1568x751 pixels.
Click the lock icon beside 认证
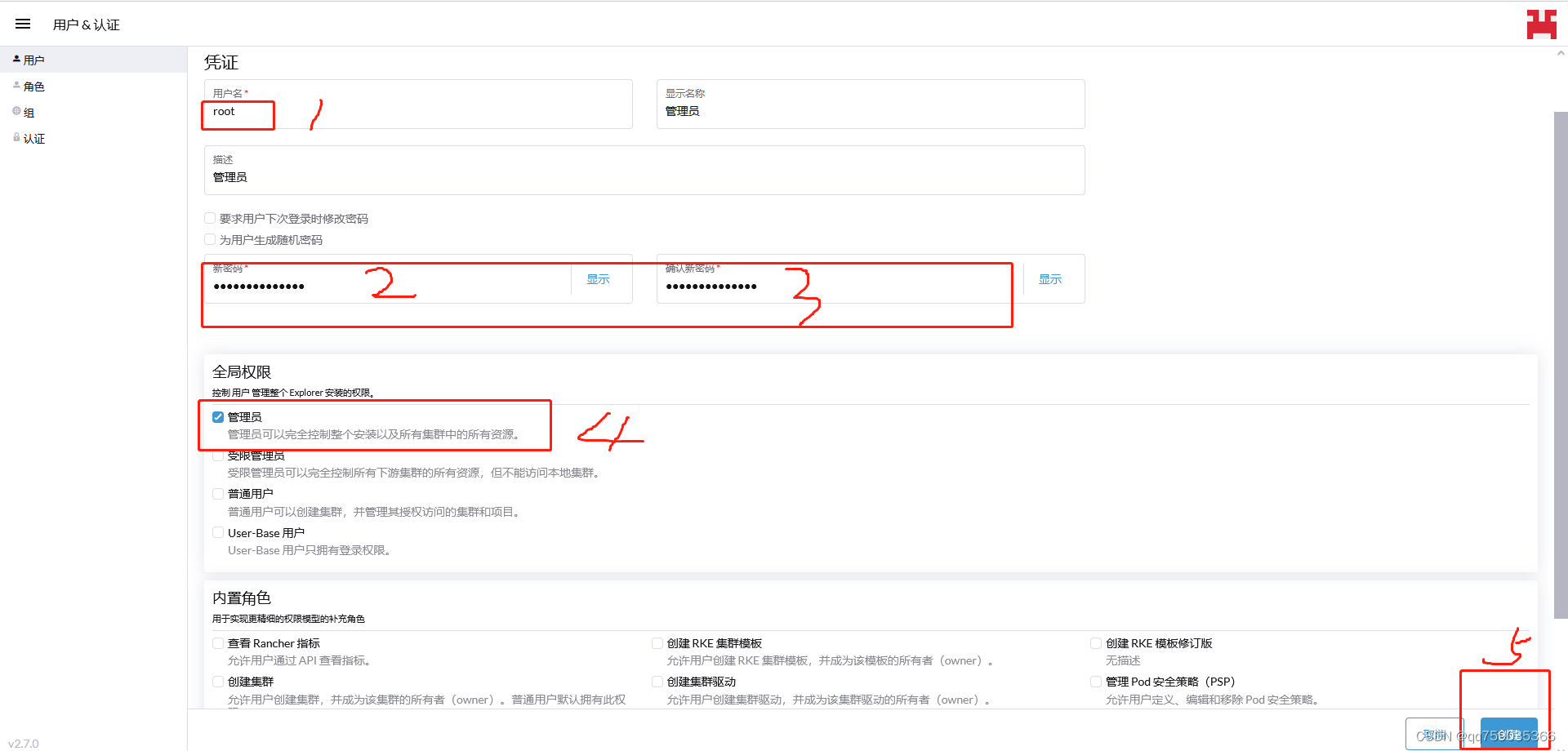coord(16,137)
